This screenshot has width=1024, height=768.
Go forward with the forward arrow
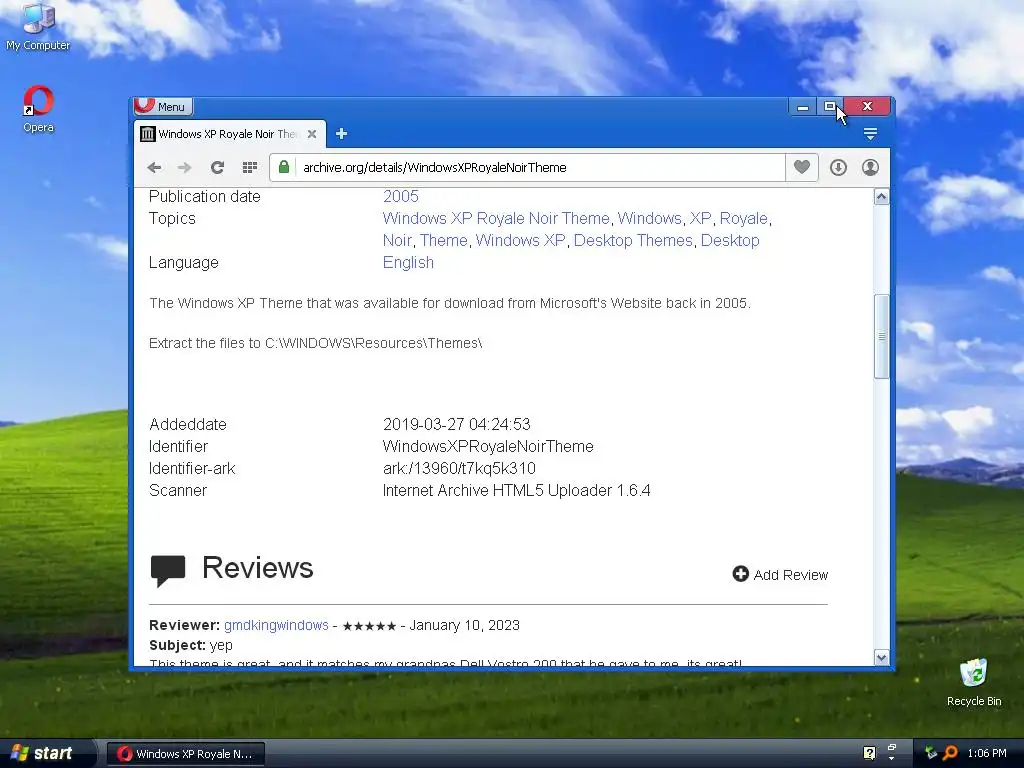(x=185, y=168)
